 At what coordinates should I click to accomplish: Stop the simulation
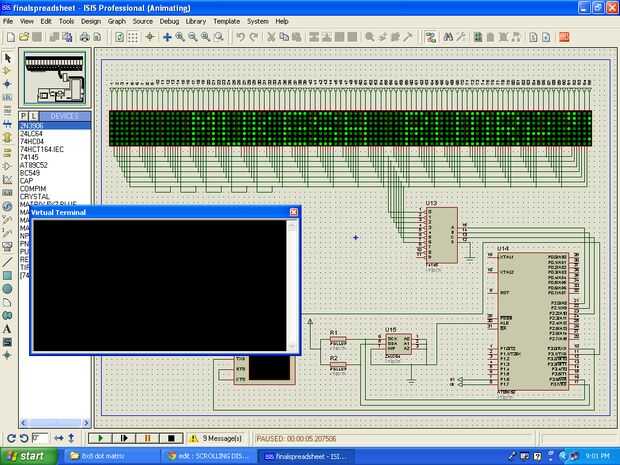tap(170, 438)
